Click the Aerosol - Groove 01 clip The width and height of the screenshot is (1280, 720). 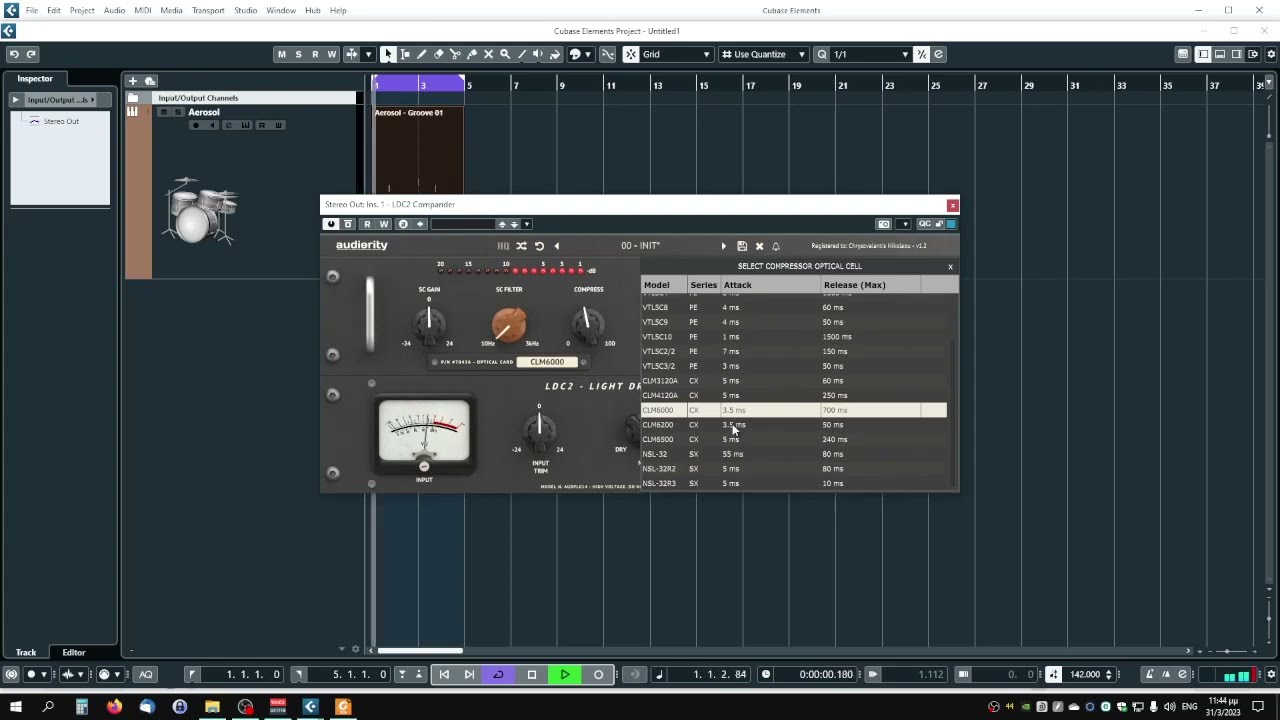pyautogui.click(x=418, y=149)
